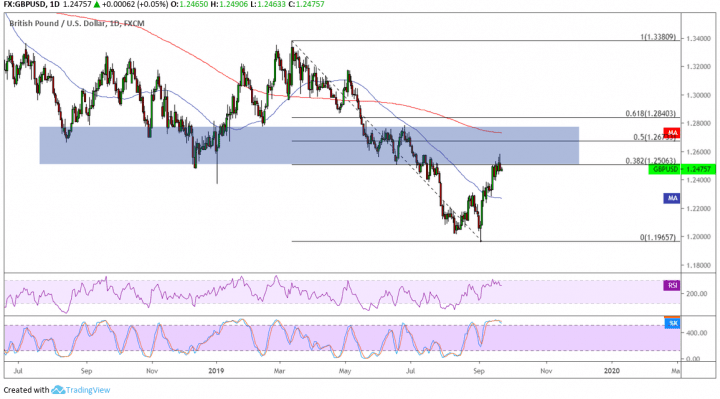Image resolution: width=720 pixels, height=399 pixels.
Task: Select the 0.618(1.28403) Fibonacci level label
Action: tap(650, 113)
